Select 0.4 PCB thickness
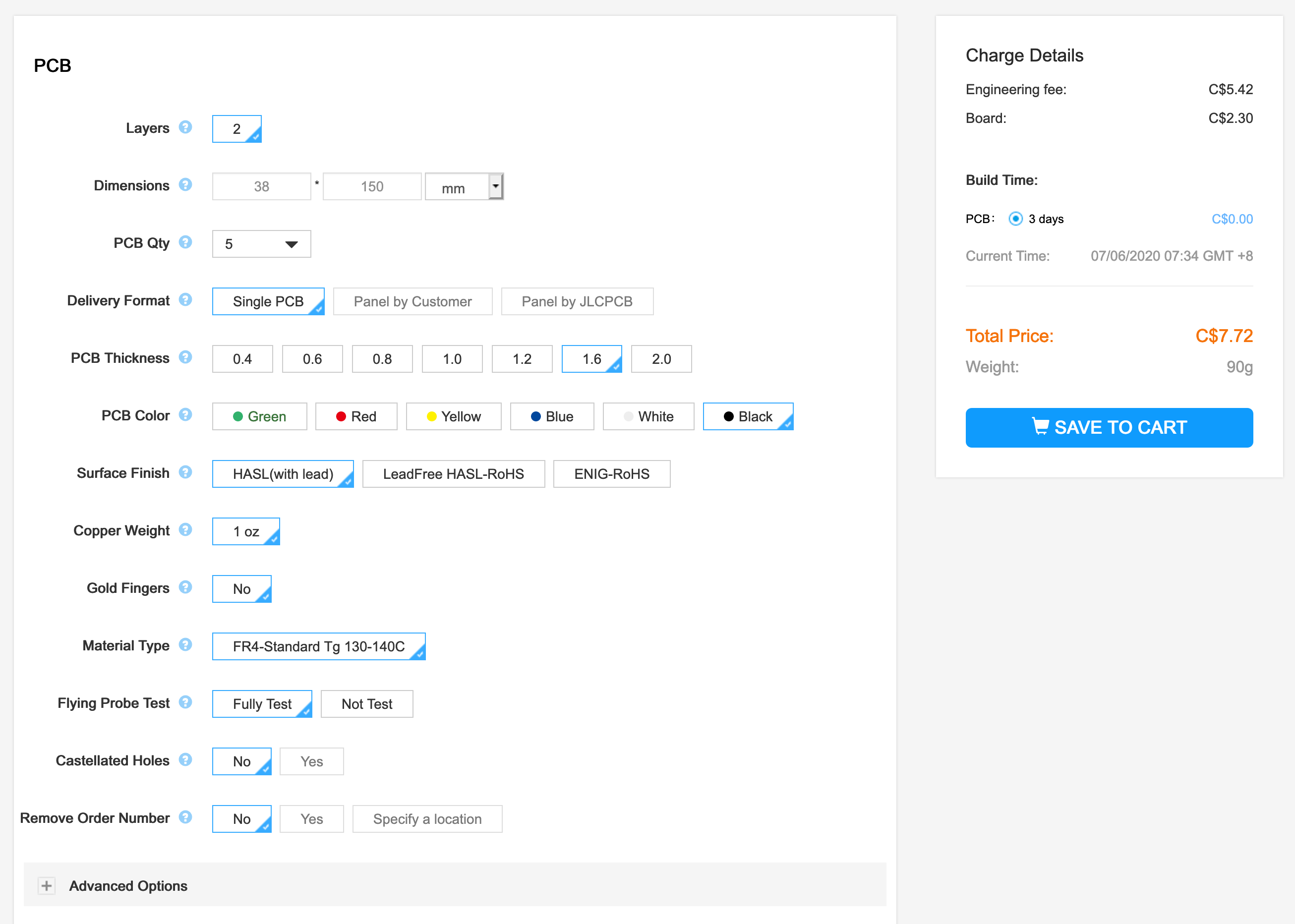 coord(242,359)
